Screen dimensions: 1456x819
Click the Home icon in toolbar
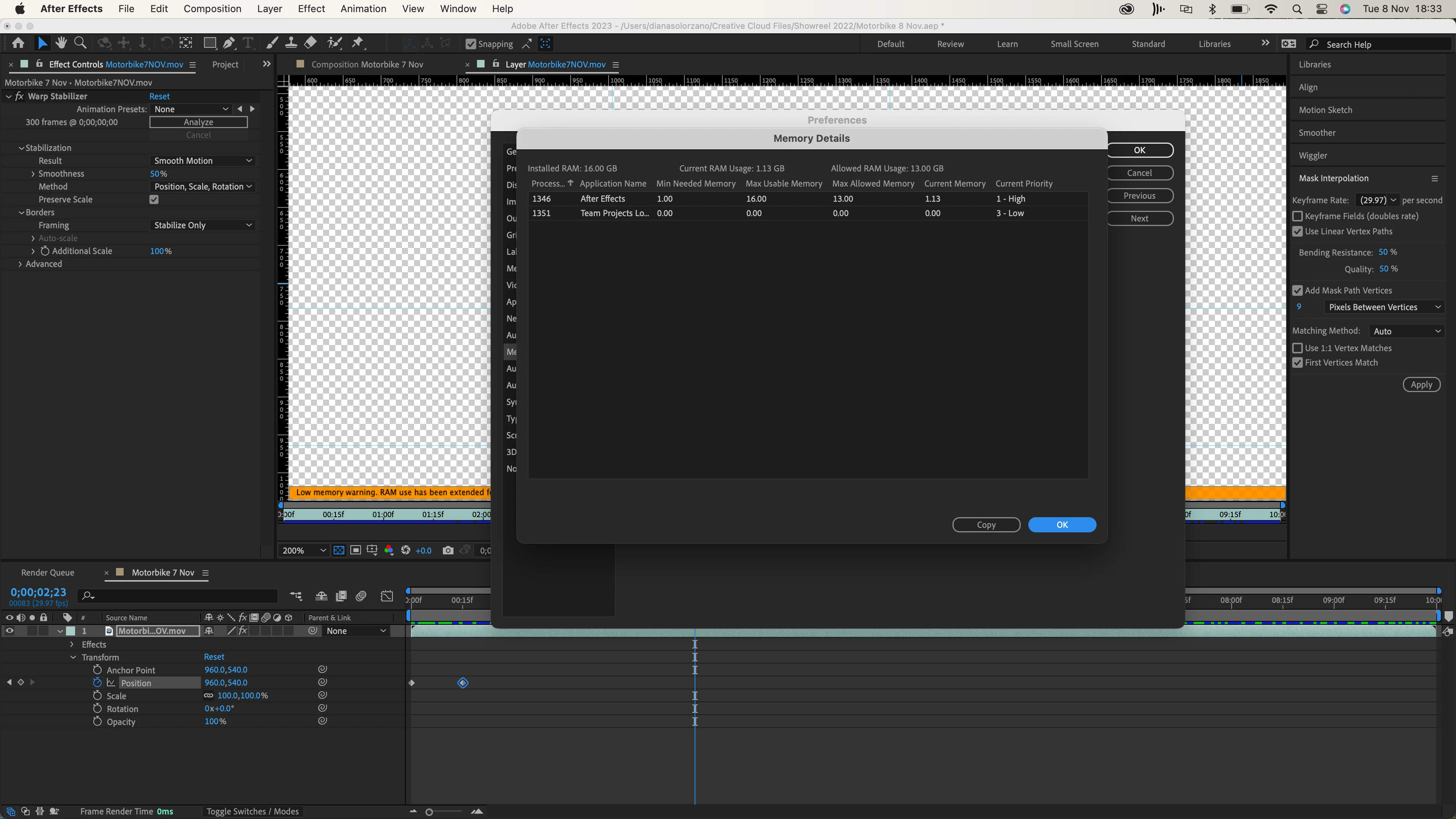(18, 43)
